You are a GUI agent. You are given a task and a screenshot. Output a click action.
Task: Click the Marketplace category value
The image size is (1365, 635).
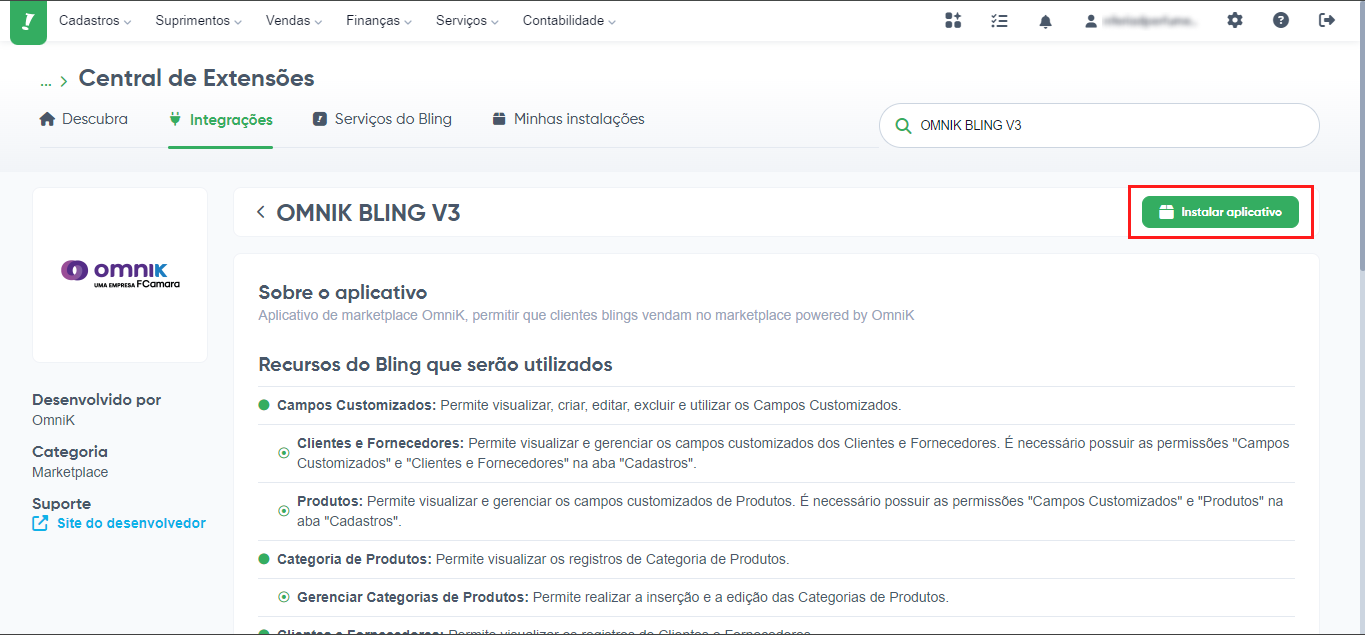(x=70, y=472)
